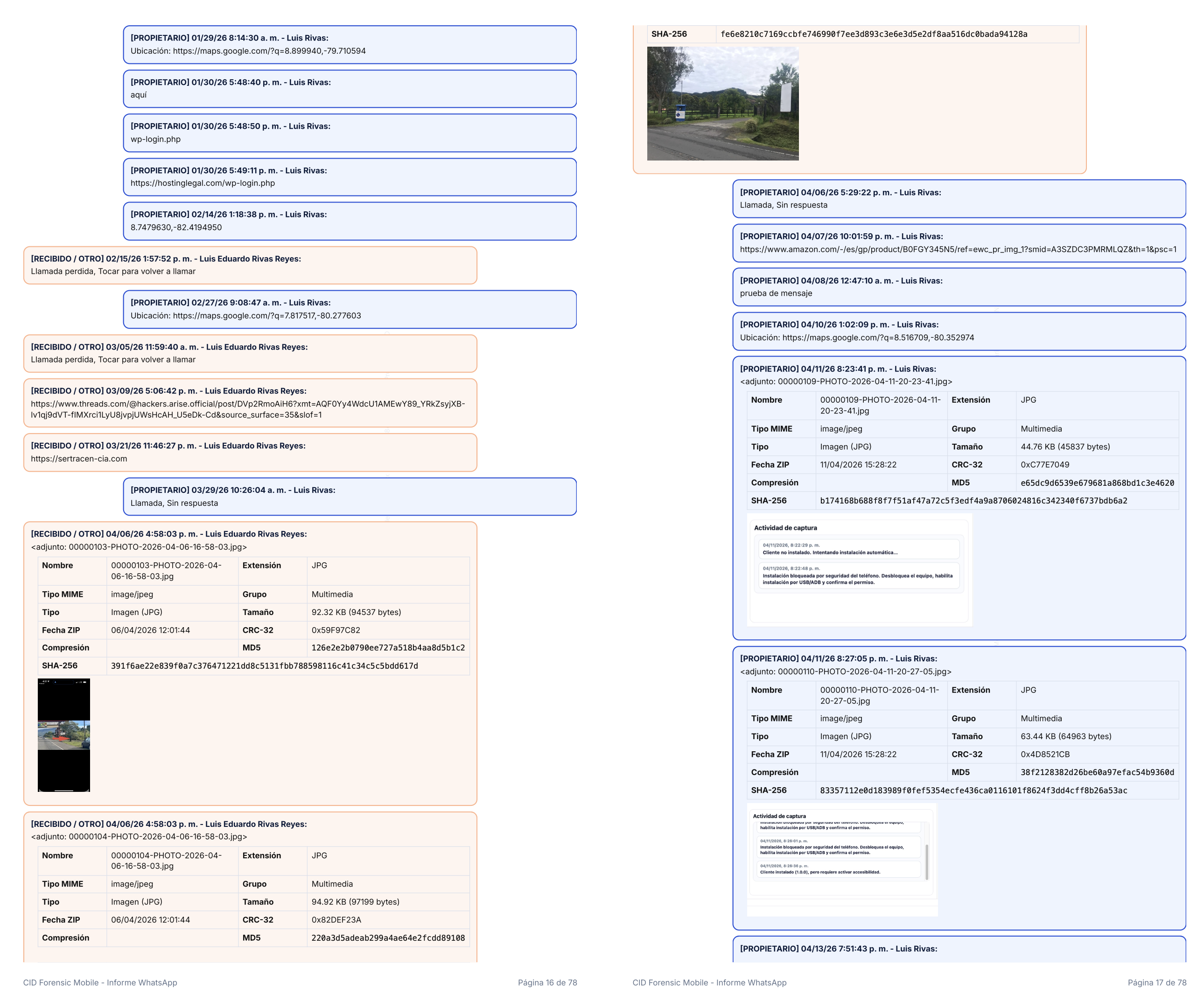Open the https://sertracen-cia.com link

pos(79,459)
